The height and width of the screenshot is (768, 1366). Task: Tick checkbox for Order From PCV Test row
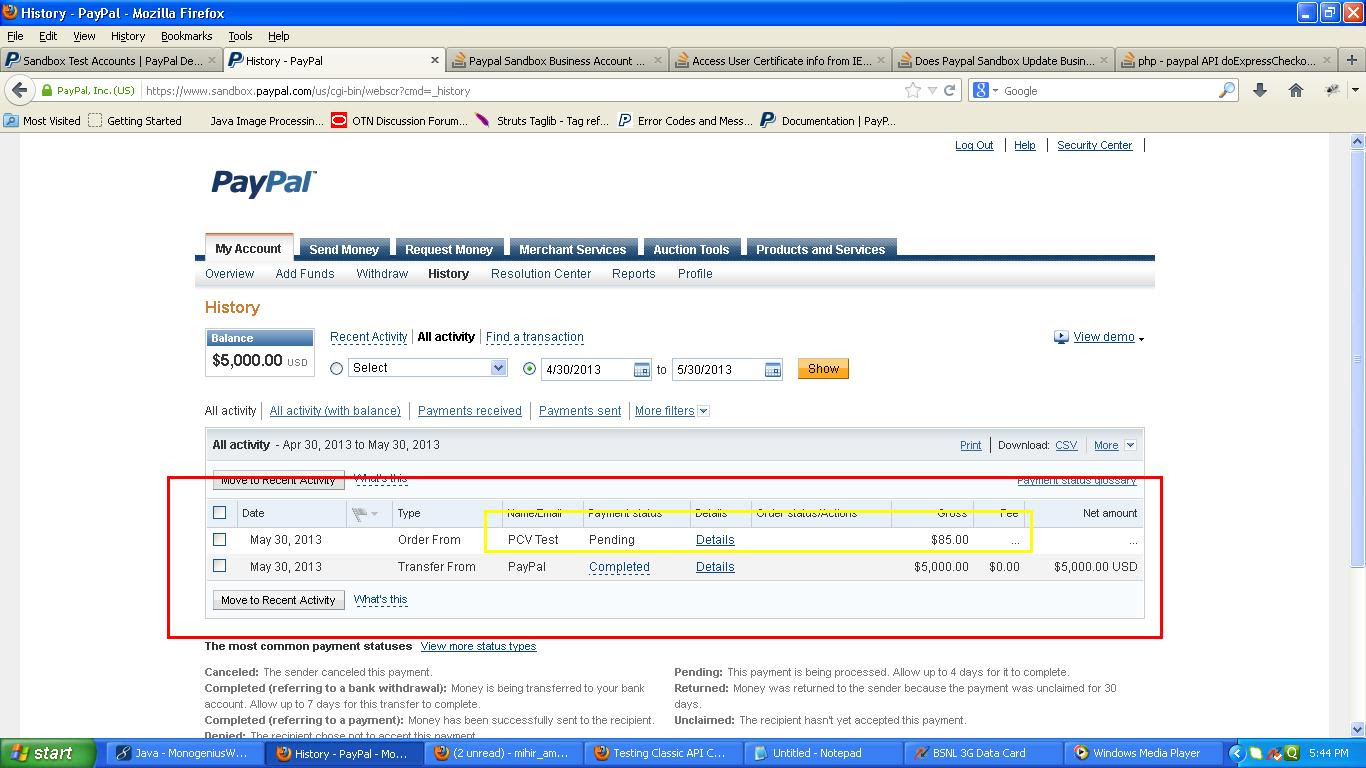click(x=220, y=539)
